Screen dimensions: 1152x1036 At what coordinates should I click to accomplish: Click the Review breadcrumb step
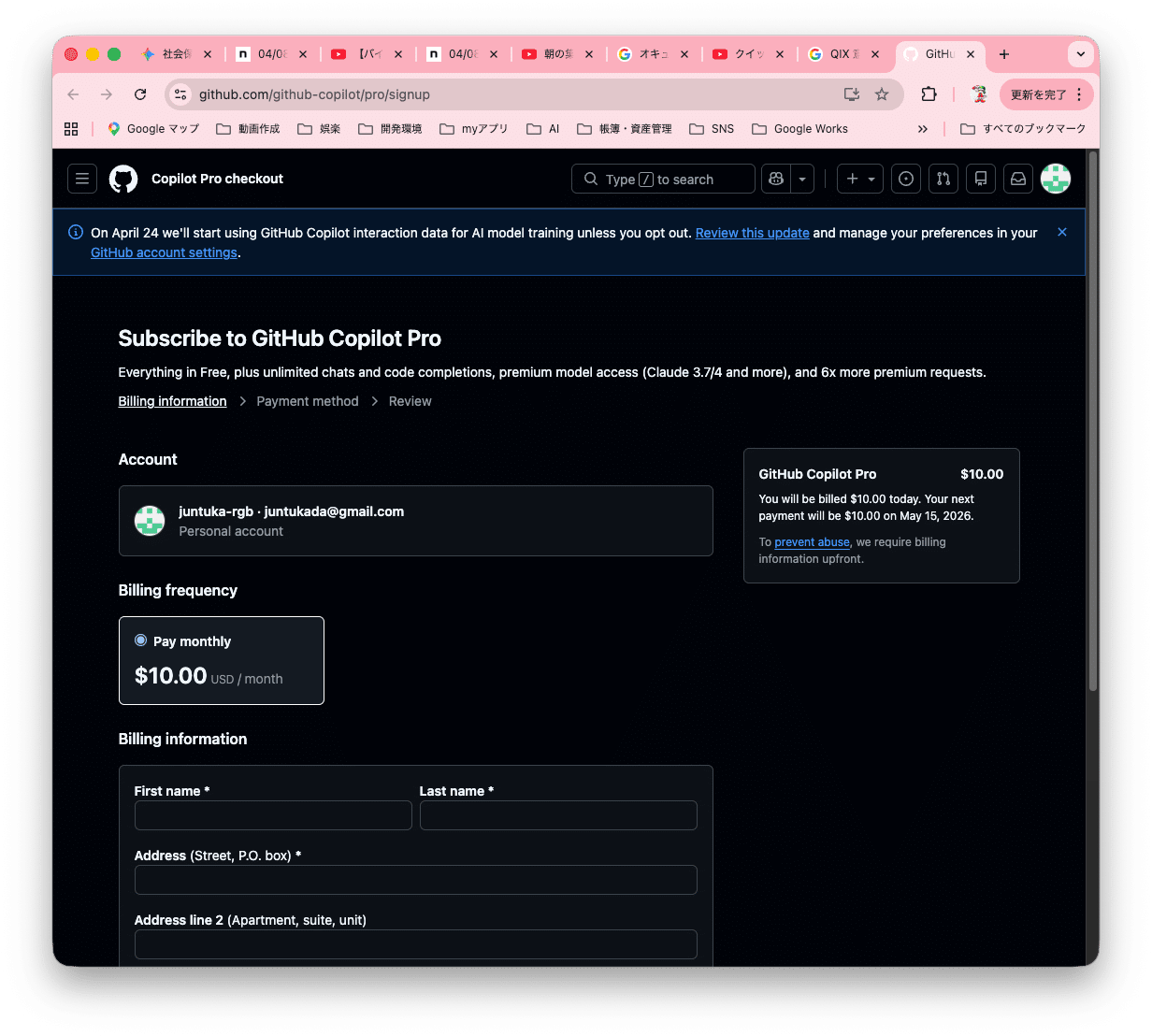click(410, 401)
